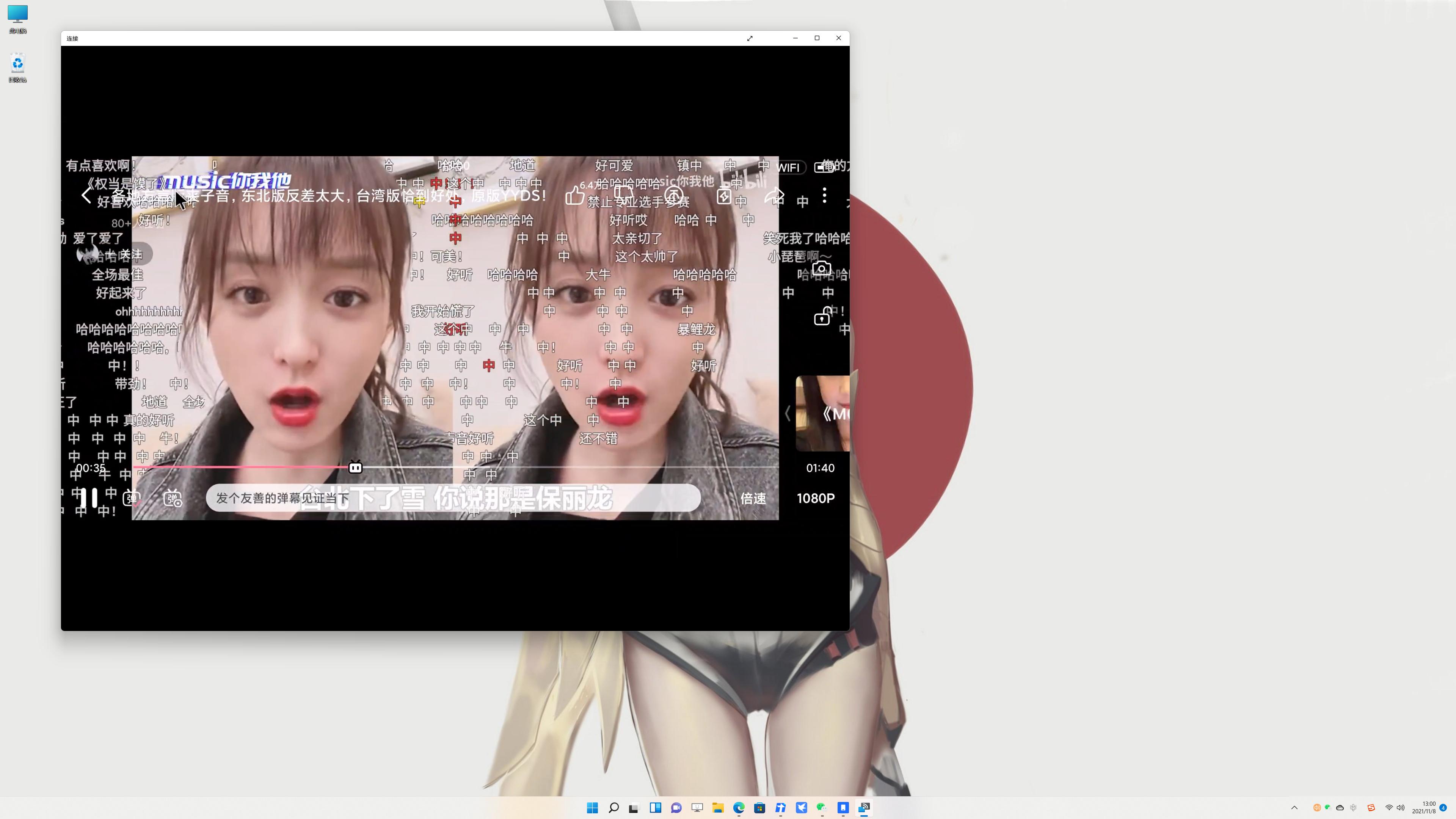Expand the recommended video side panel chevron
The width and height of the screenshot is (1456, 819).
click(x=788, y=414)
